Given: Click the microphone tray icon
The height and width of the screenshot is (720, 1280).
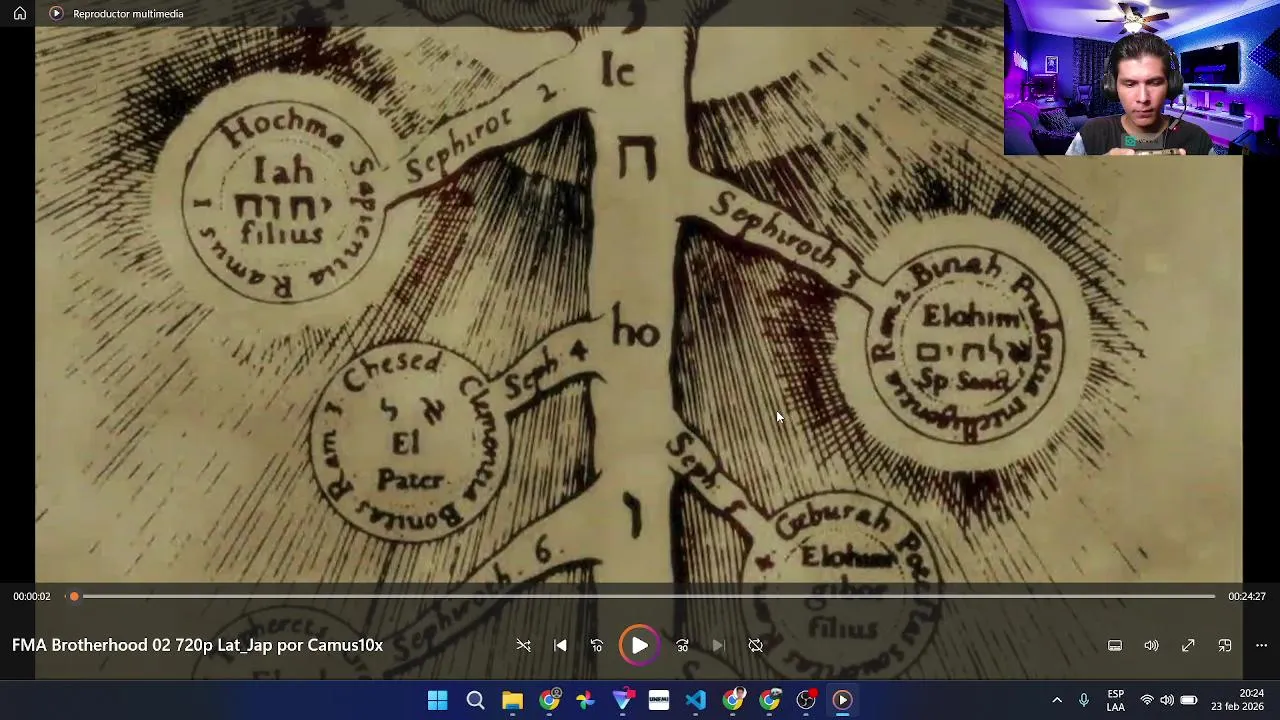Looking at the screenshot, I should click(1084, 700).
